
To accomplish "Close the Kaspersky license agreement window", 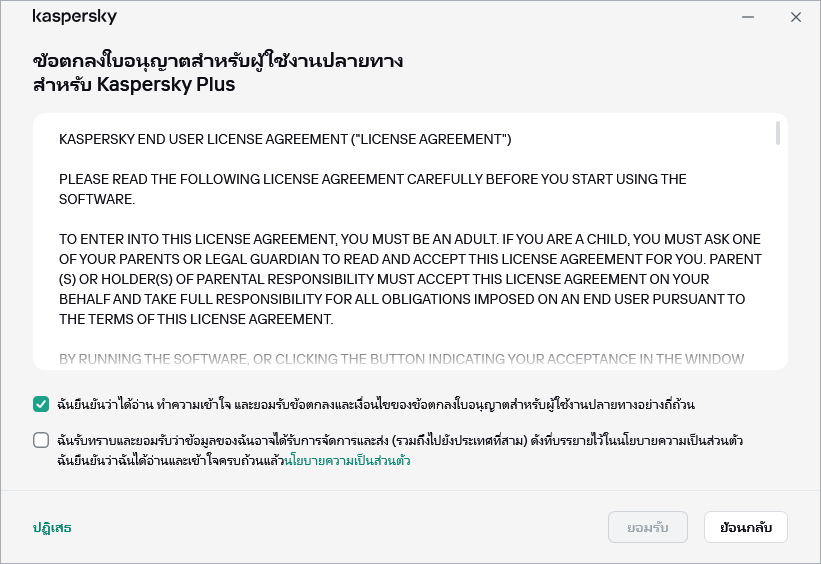I will [x=796, y=17].
